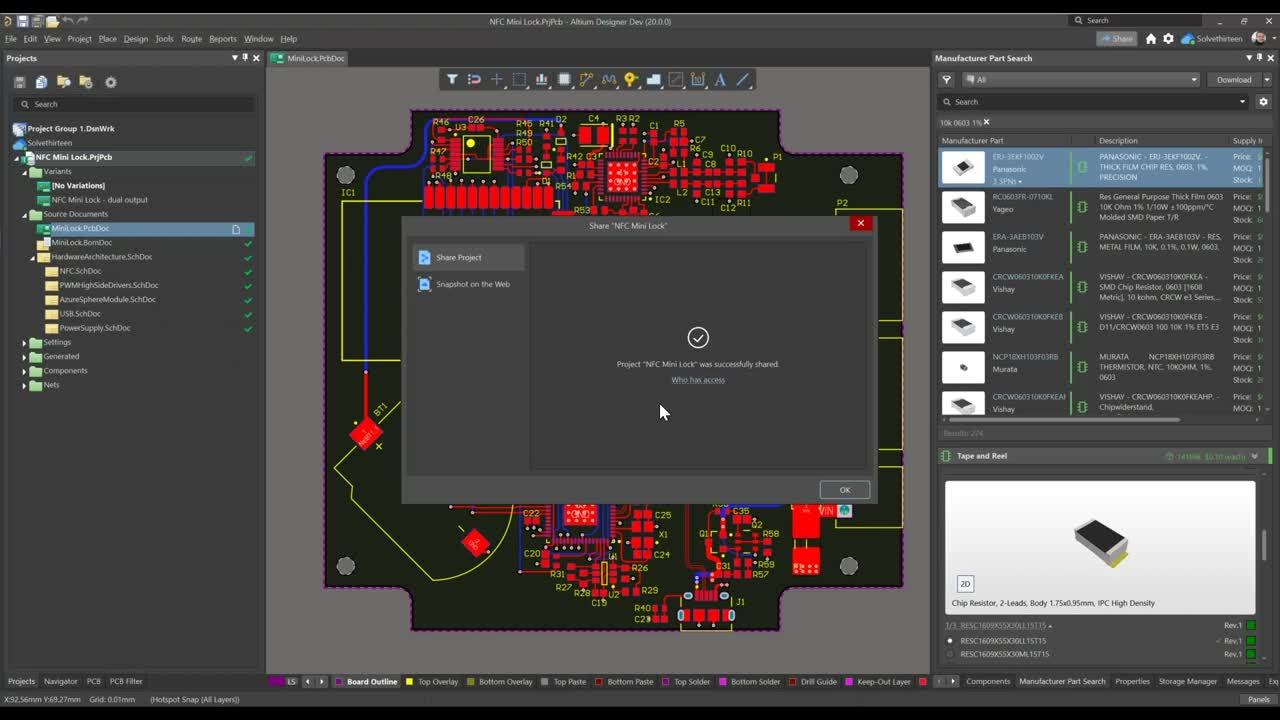Screen dimensions: 1280x720
Task: Click the filter icon in Manufacturer Part Search
Action: tap(946, 80)
